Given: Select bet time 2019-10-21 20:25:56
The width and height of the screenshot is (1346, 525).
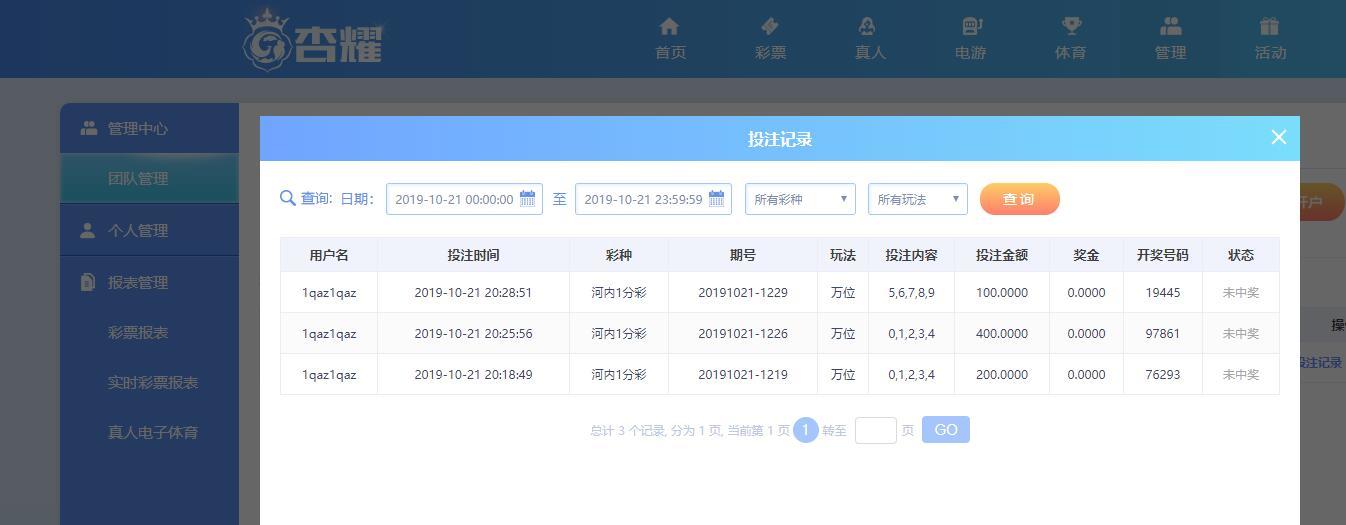Looking at the screenshot, I should [473, 334].
